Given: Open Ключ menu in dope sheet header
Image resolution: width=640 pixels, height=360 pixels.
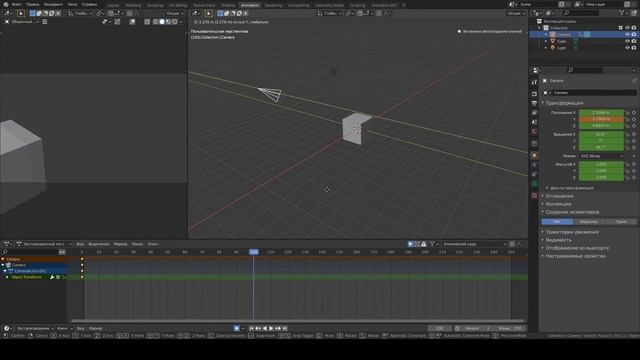Looking at the screenshot, I should (x=153, y=244).
